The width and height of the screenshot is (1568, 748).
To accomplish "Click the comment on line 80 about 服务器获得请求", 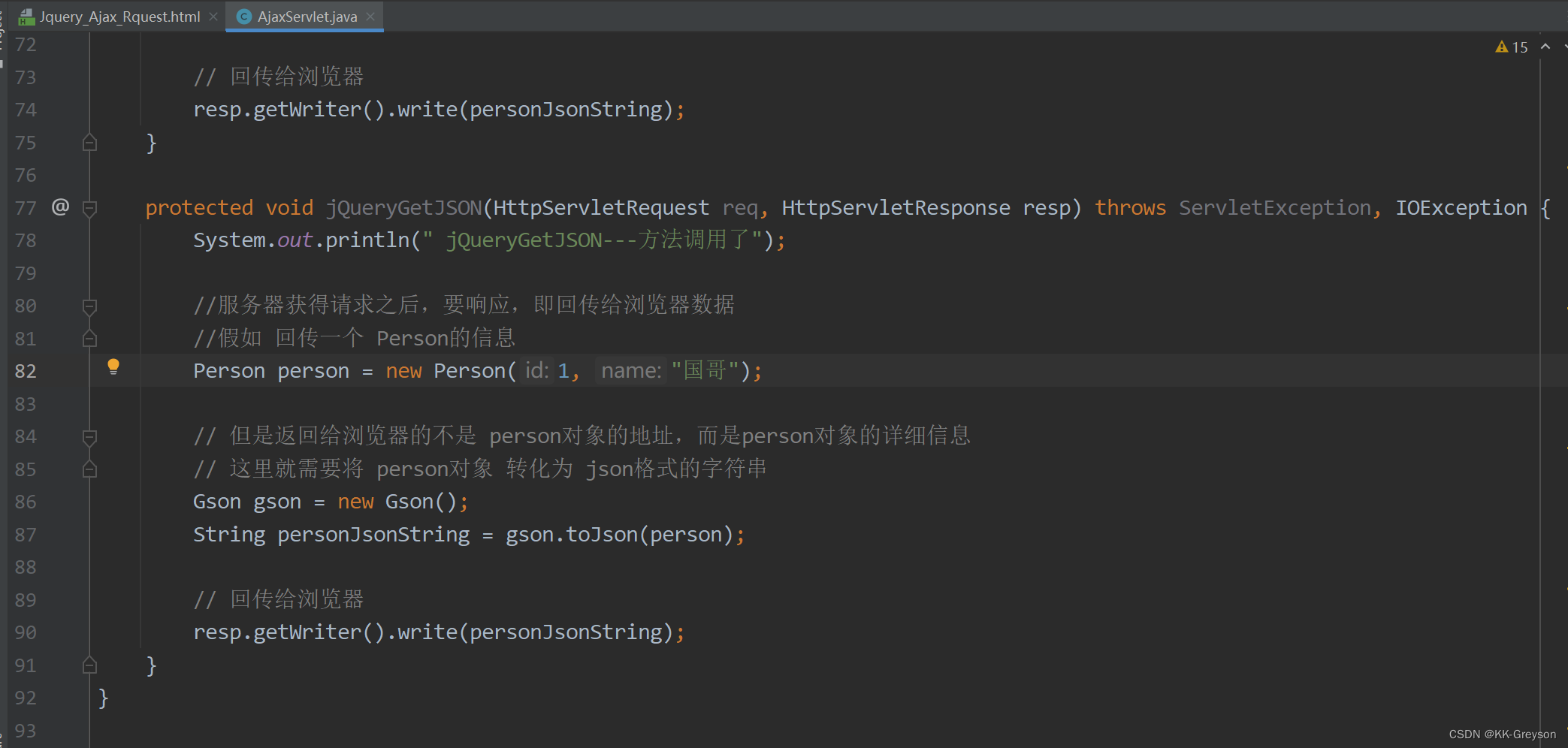I will 464,305.
